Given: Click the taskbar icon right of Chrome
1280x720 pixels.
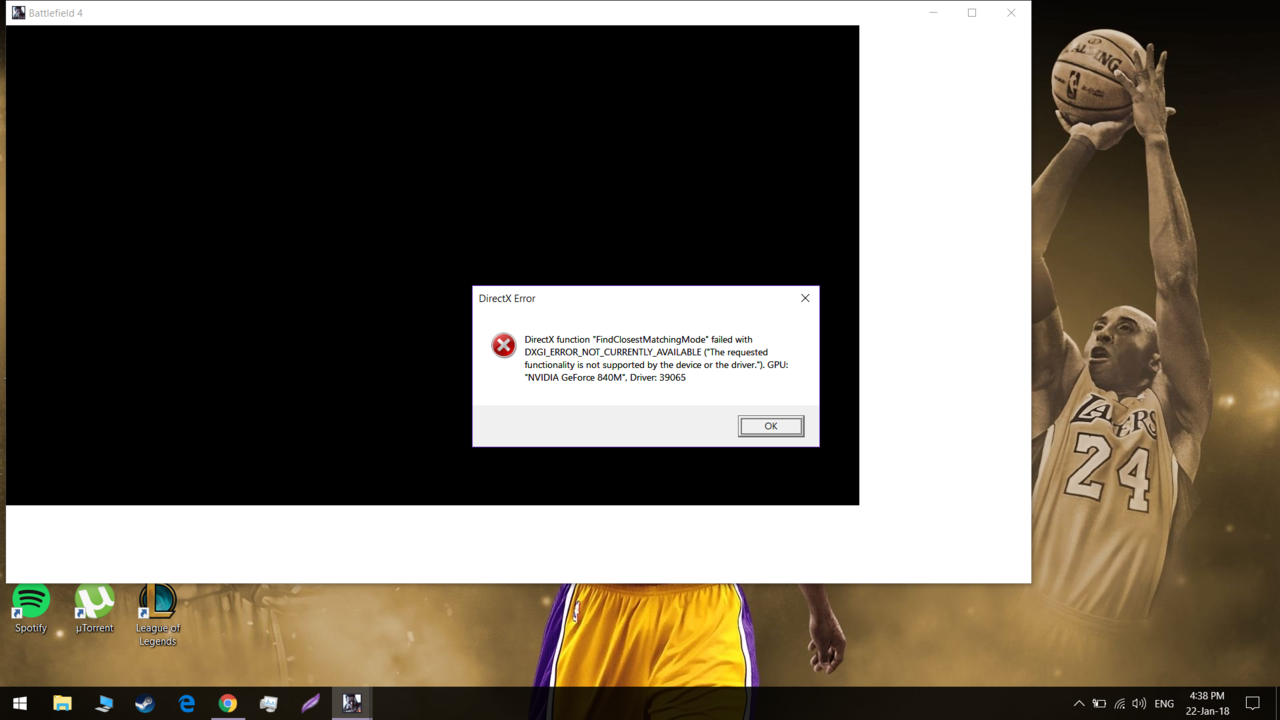Looking at the screenshot, I should tap(269, 703).
